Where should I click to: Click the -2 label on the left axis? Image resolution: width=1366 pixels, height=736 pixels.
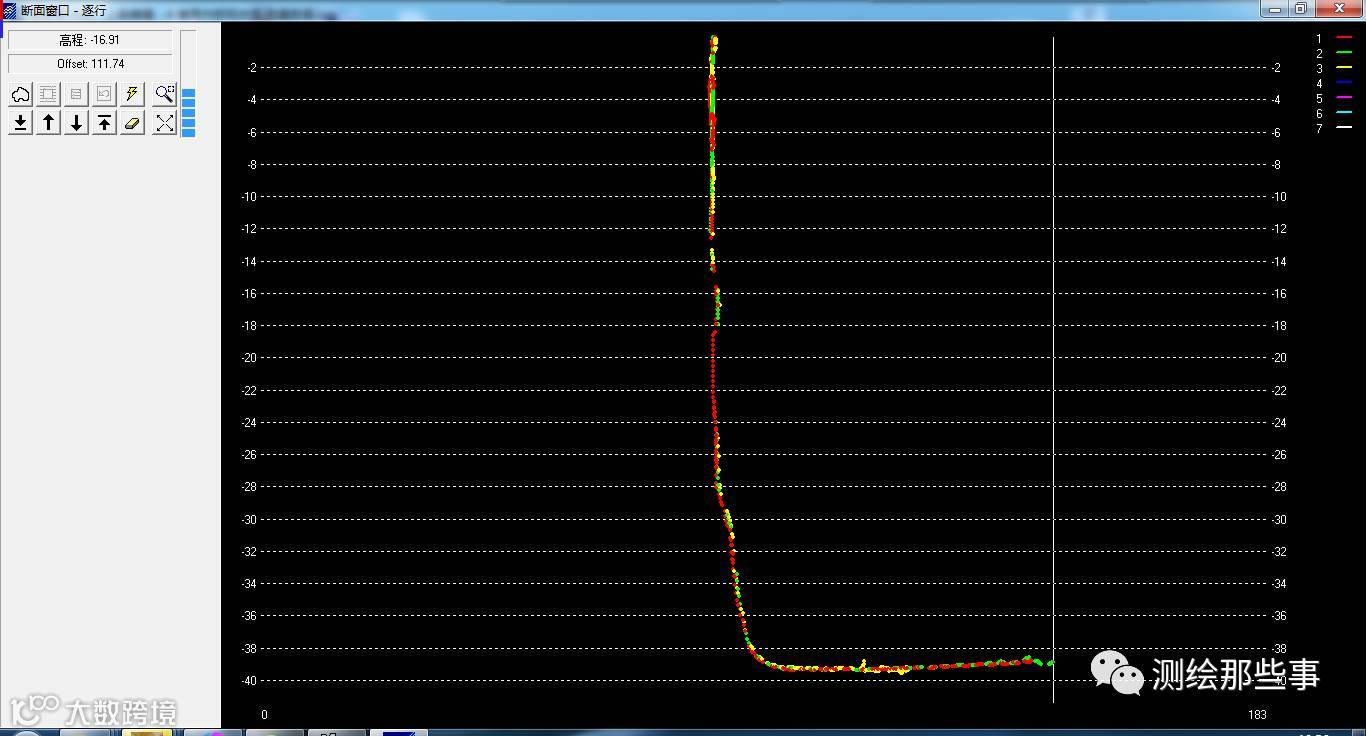tap(252, 68)
